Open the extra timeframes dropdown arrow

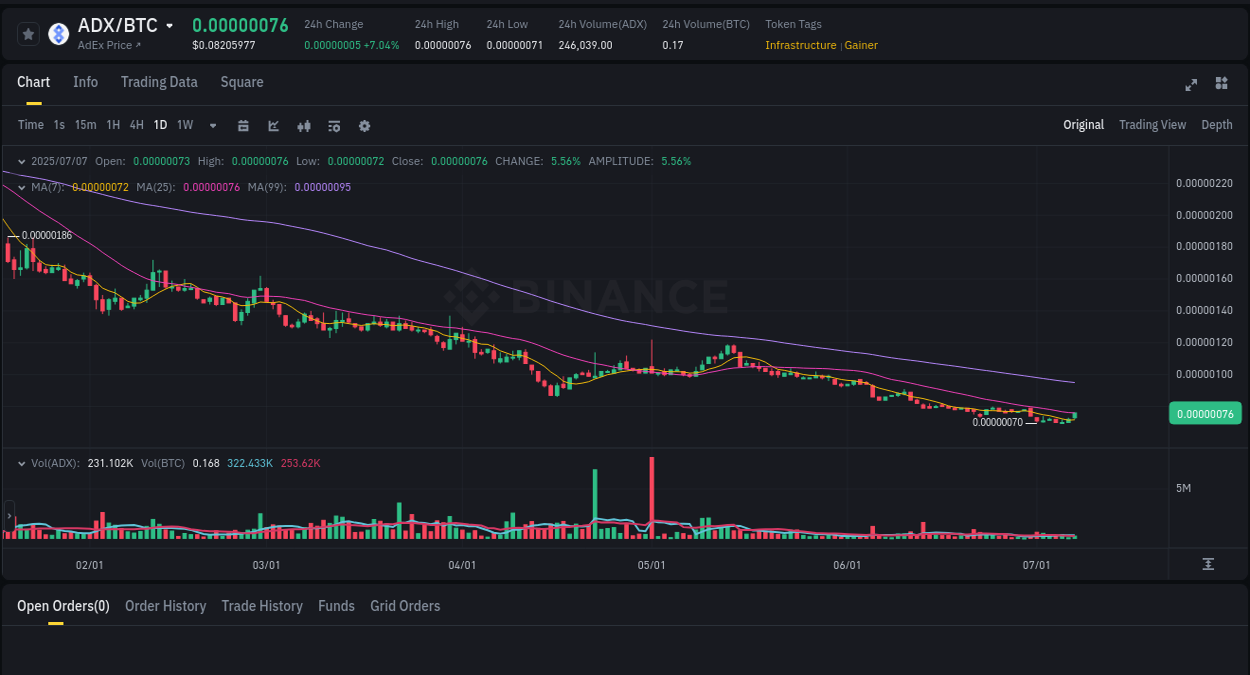pyautogui.click(x=212, y=125)
